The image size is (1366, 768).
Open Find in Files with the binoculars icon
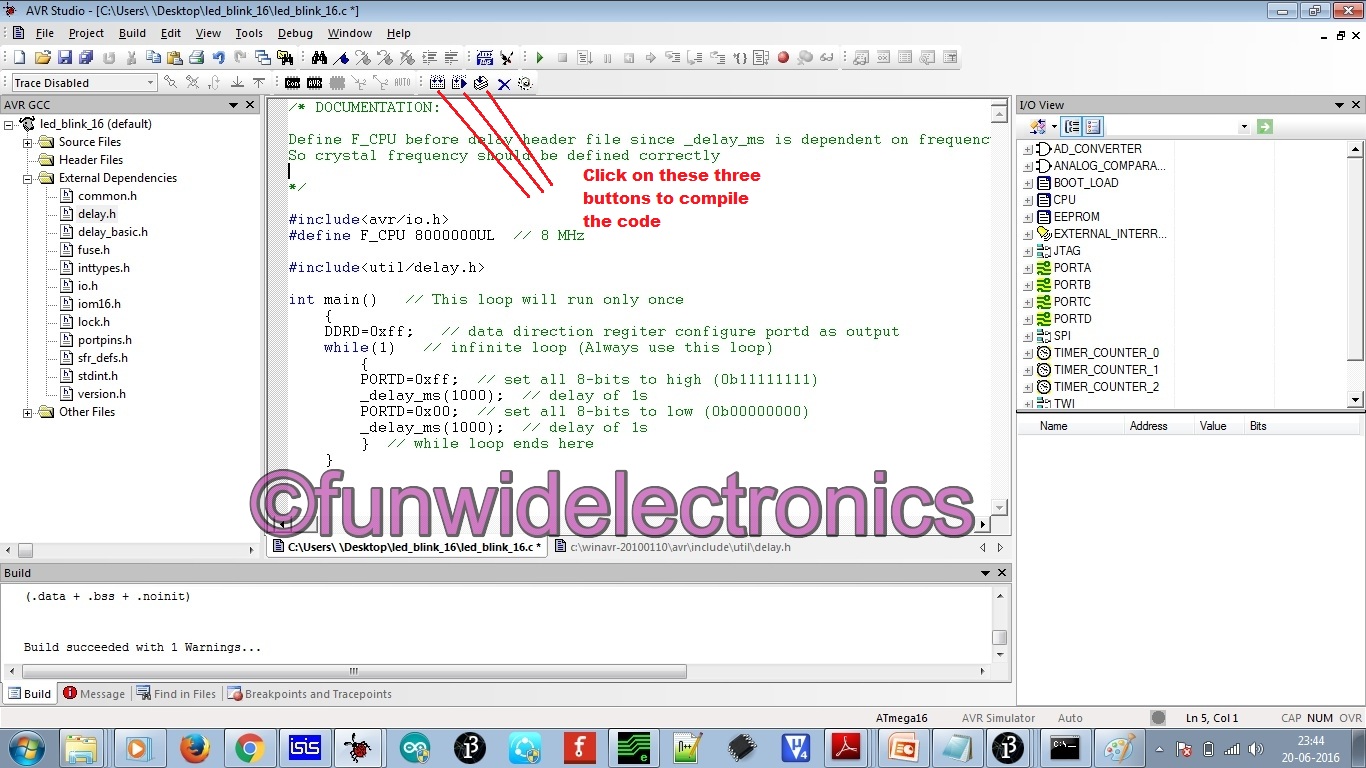pyautogui.click(x=320, y=57)
